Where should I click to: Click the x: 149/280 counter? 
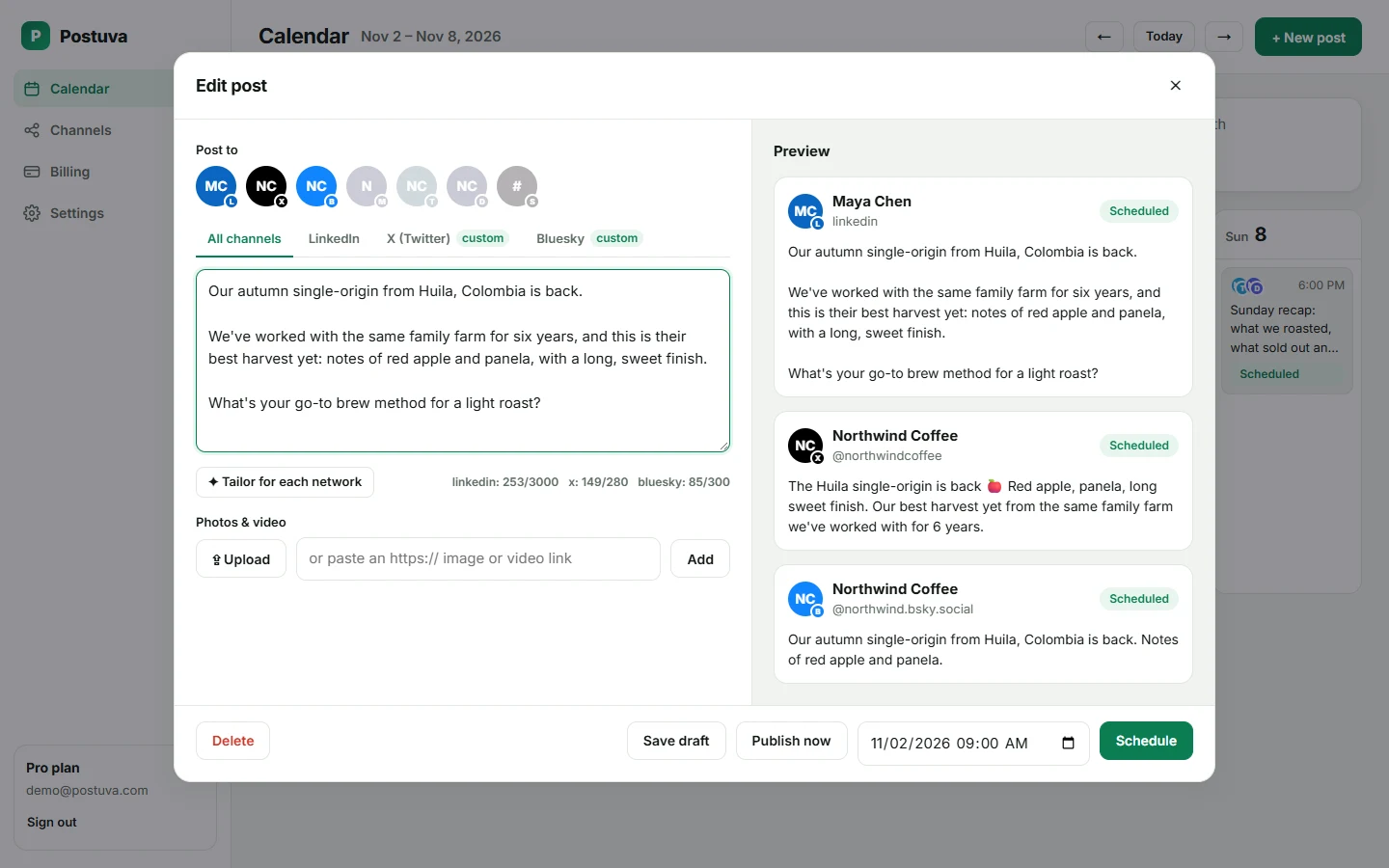click(598, 482)
